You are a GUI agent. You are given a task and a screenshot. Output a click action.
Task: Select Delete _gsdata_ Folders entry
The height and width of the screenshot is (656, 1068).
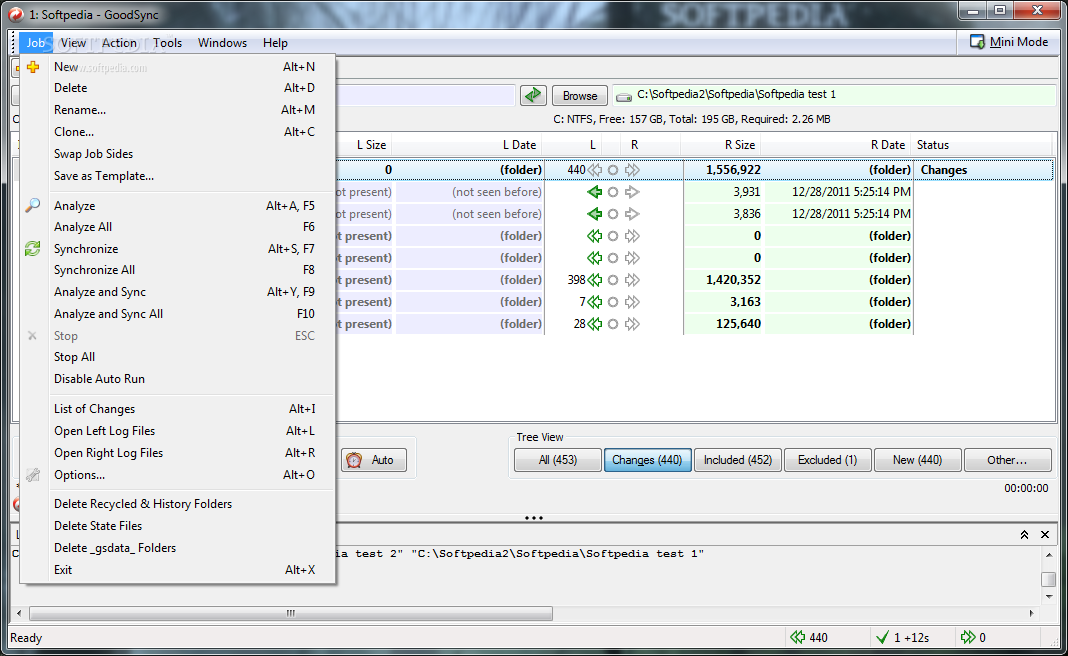(x=178, y=548)
